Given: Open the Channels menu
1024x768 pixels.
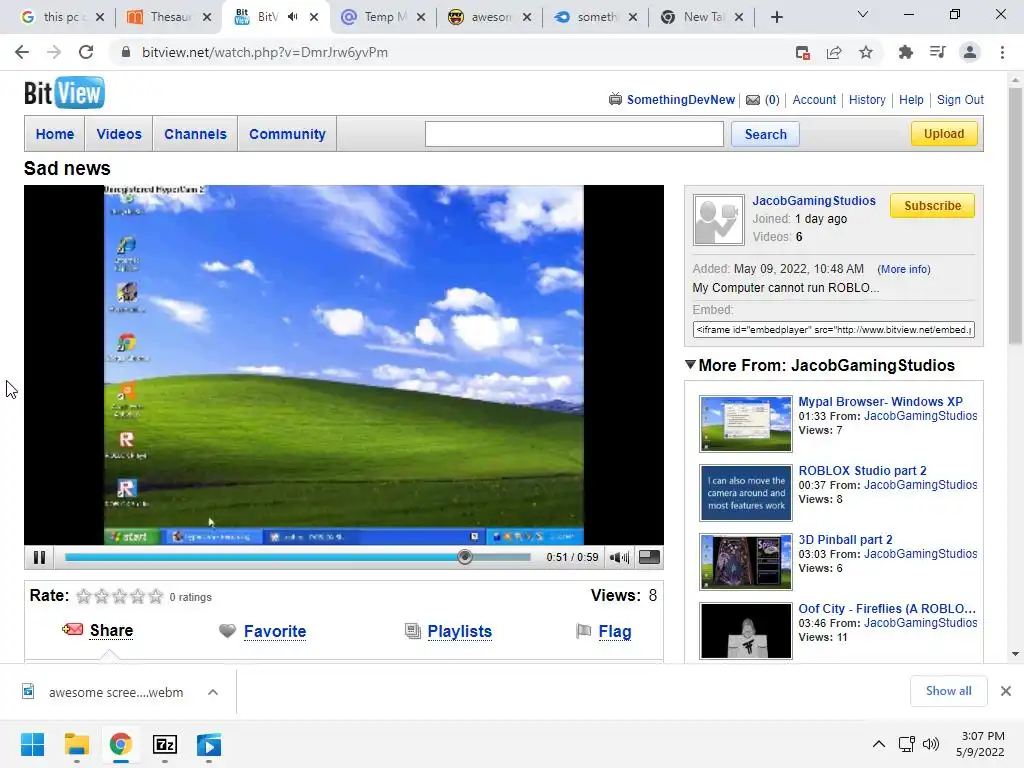Looking at the screenshot, I should [x=195, y=134].
